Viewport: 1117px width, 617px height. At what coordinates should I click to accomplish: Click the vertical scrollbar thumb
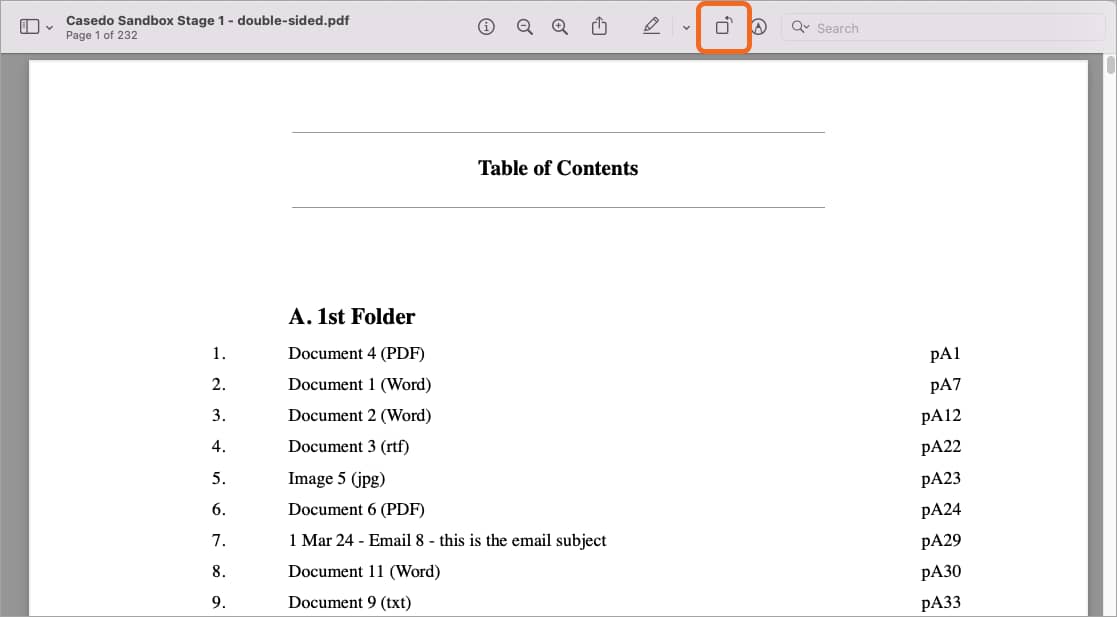pos(1111,64)
